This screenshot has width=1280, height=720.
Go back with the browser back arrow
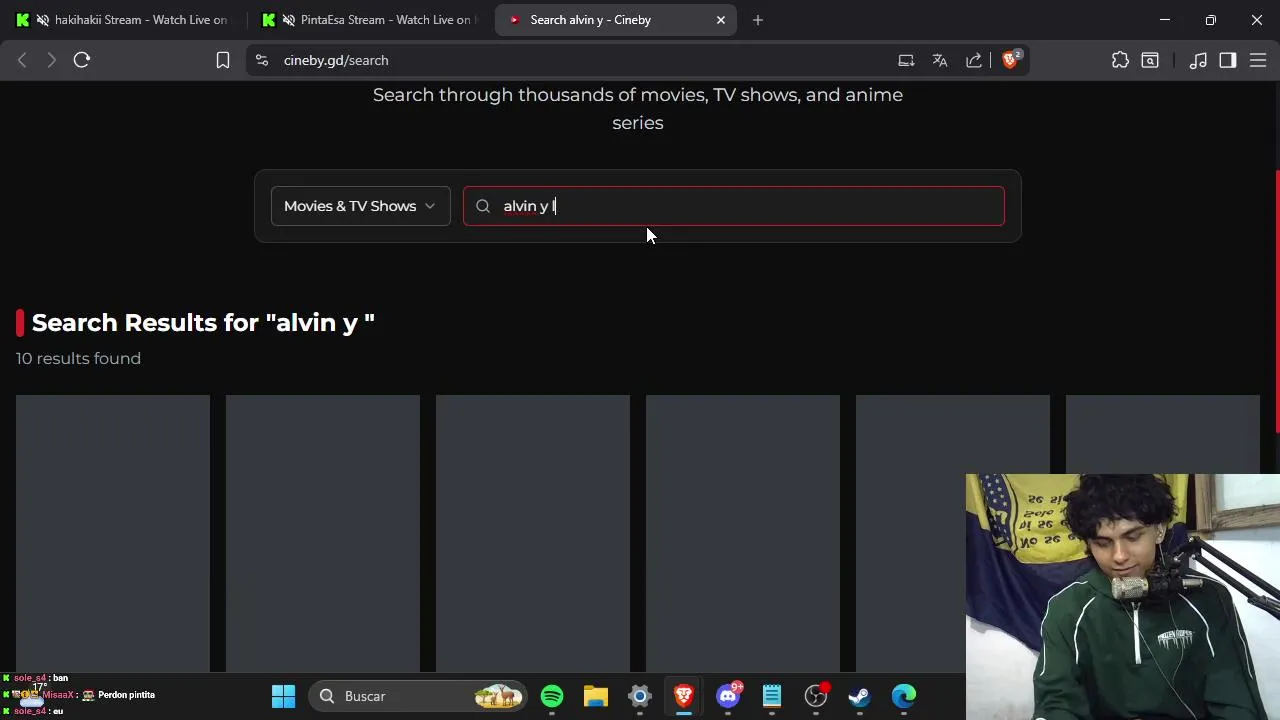tap(22, 60)
